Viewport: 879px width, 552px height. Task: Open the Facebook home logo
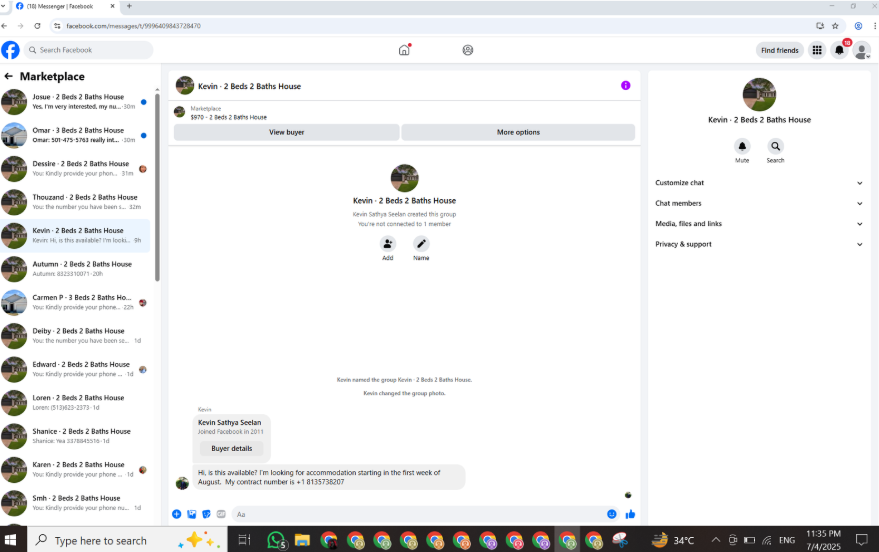pos(10,50)
